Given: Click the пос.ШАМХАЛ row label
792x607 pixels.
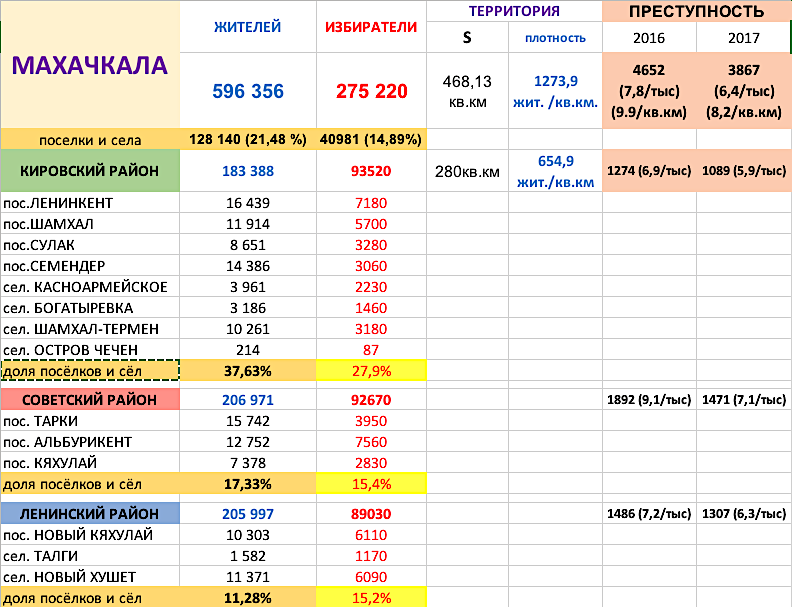Looking at the screenshot, I should [90, 224].
